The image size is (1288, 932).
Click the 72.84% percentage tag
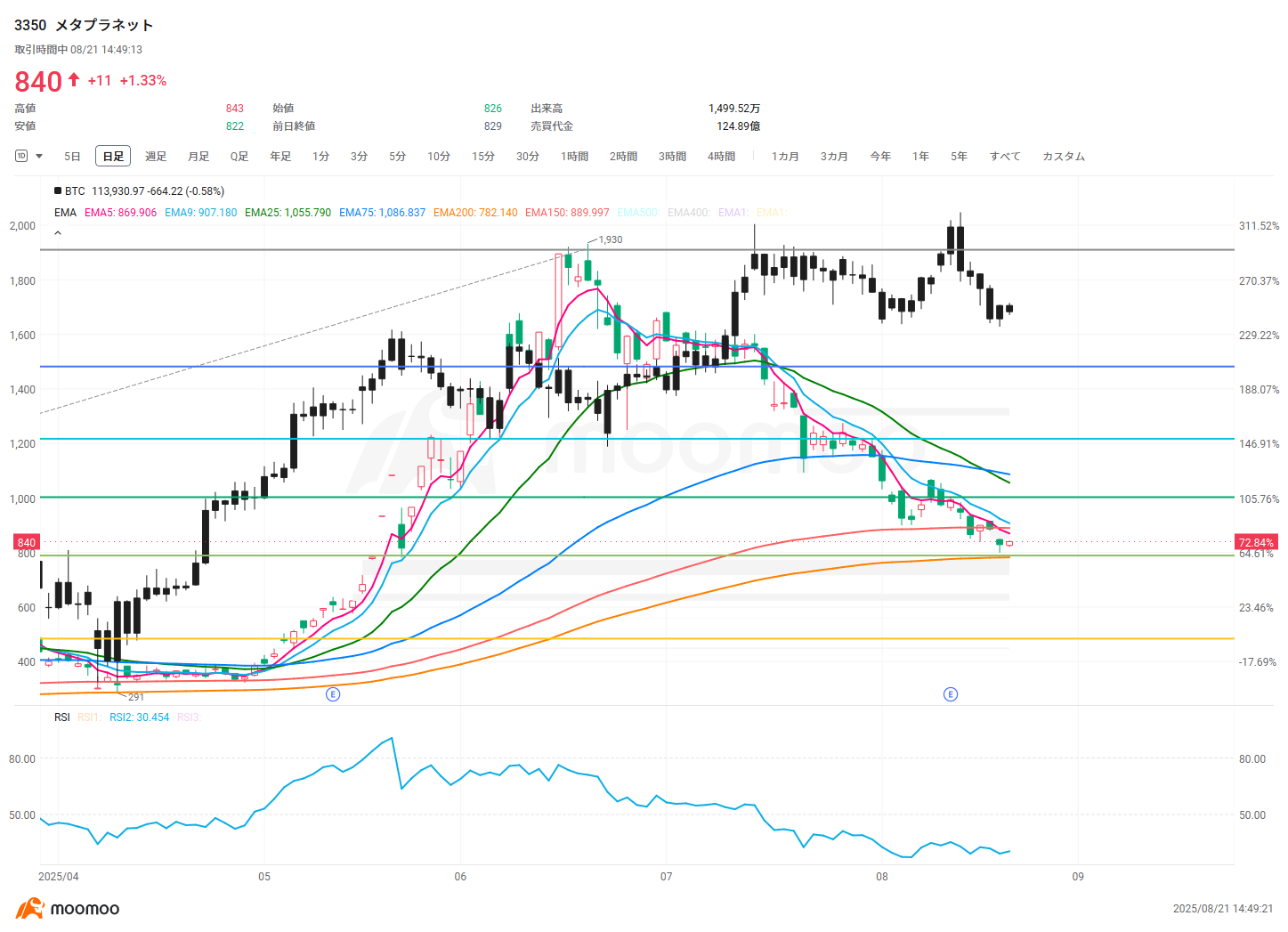(1256, 542)
